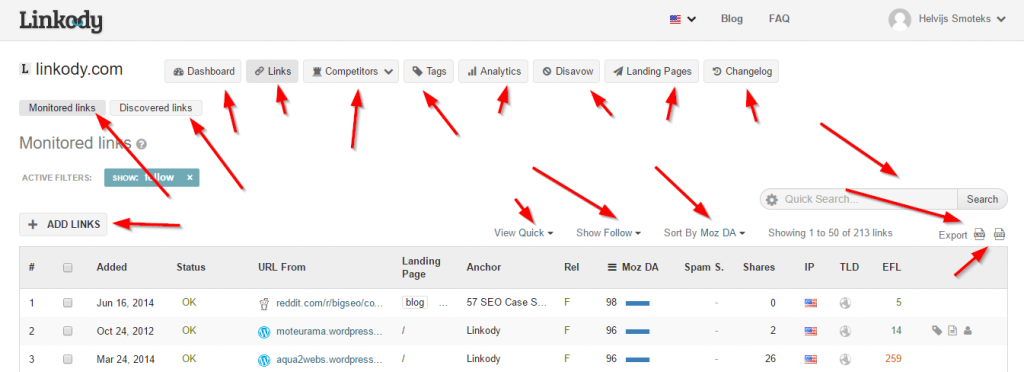Click the ADD LINKS button
This screenshot has height=372, width=1024.
63,225
